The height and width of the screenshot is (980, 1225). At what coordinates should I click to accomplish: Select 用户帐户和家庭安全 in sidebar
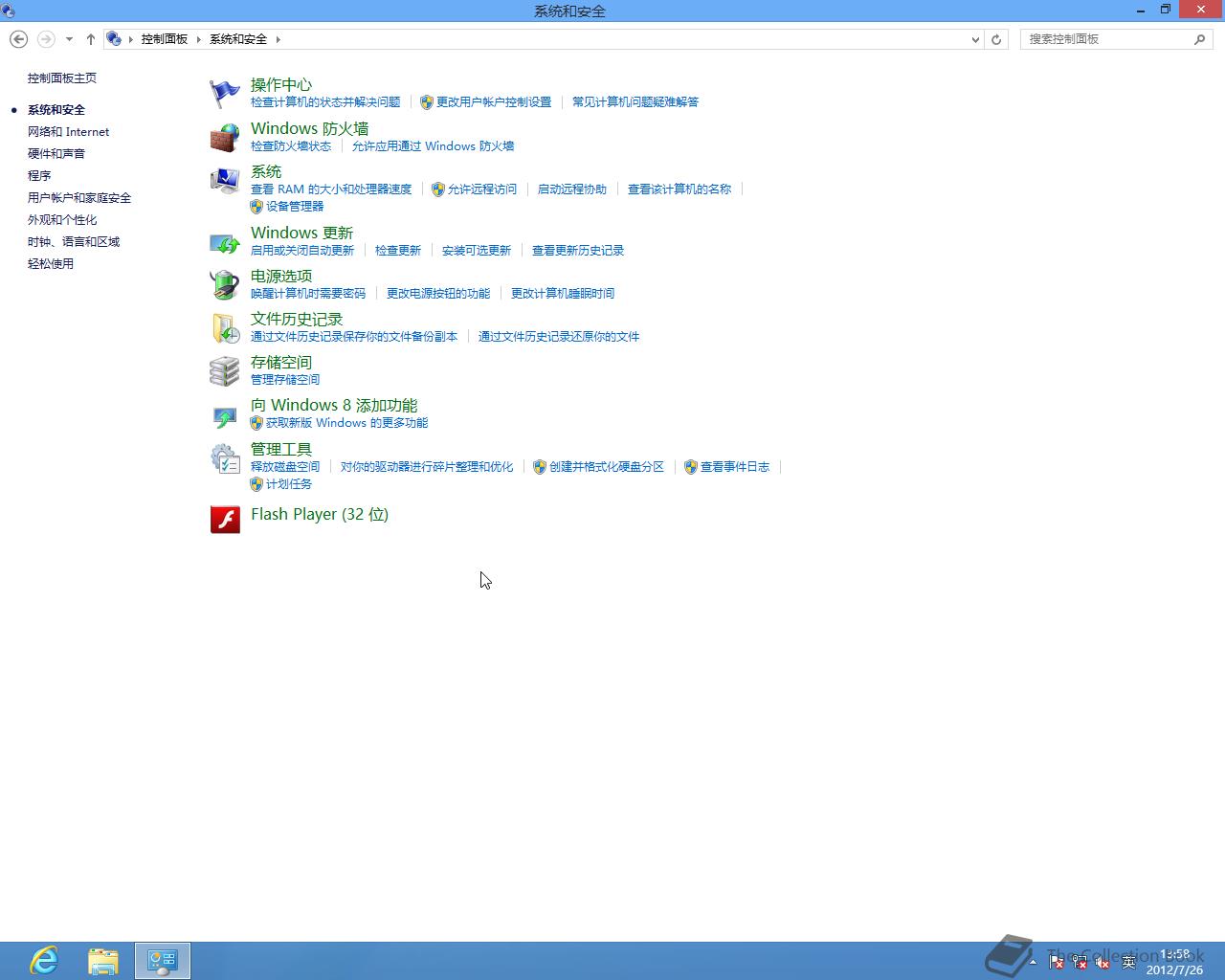[79, 198]
